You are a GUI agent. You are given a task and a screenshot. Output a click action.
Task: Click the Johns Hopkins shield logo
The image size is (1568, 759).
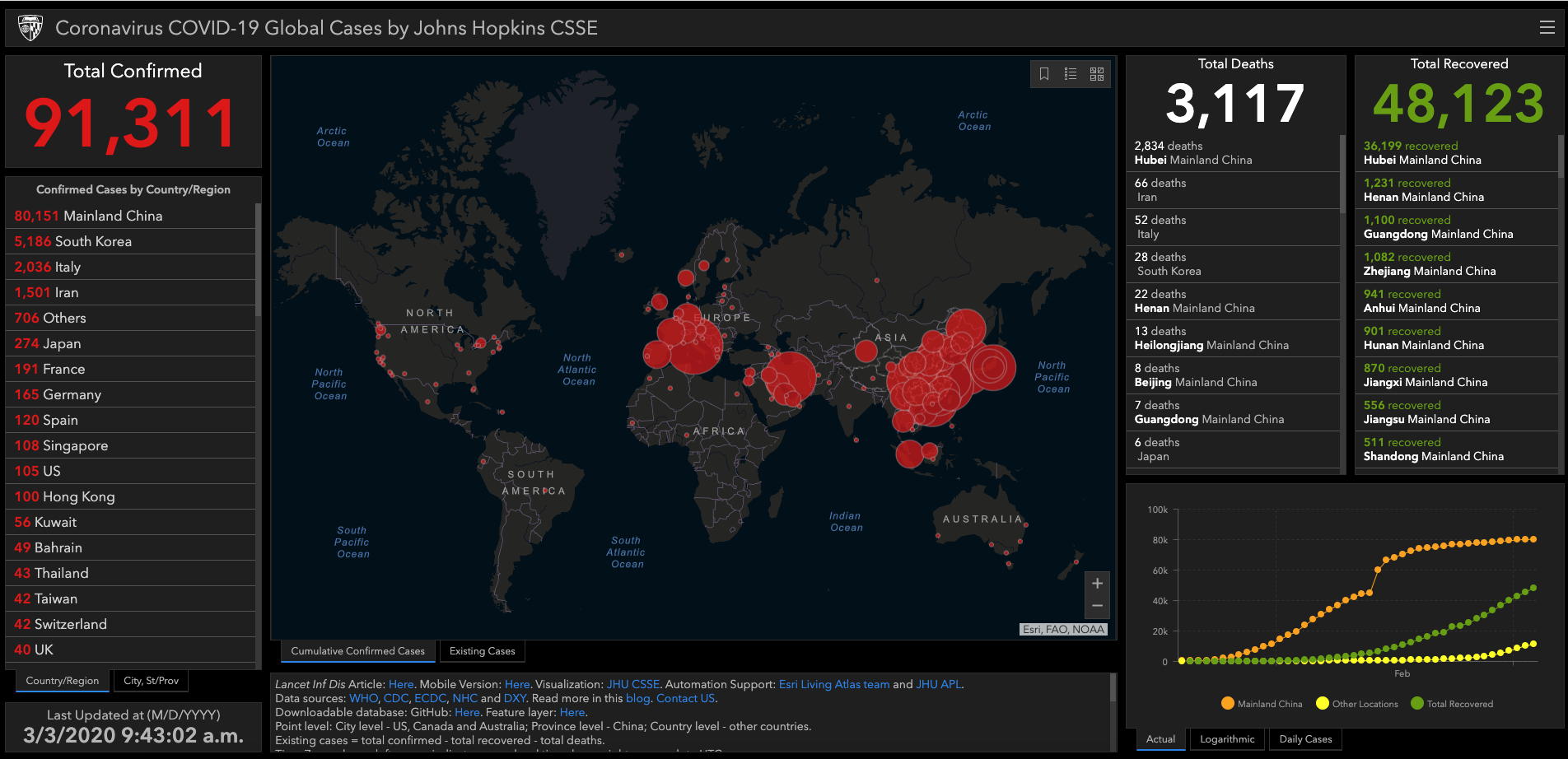point(30,28)
